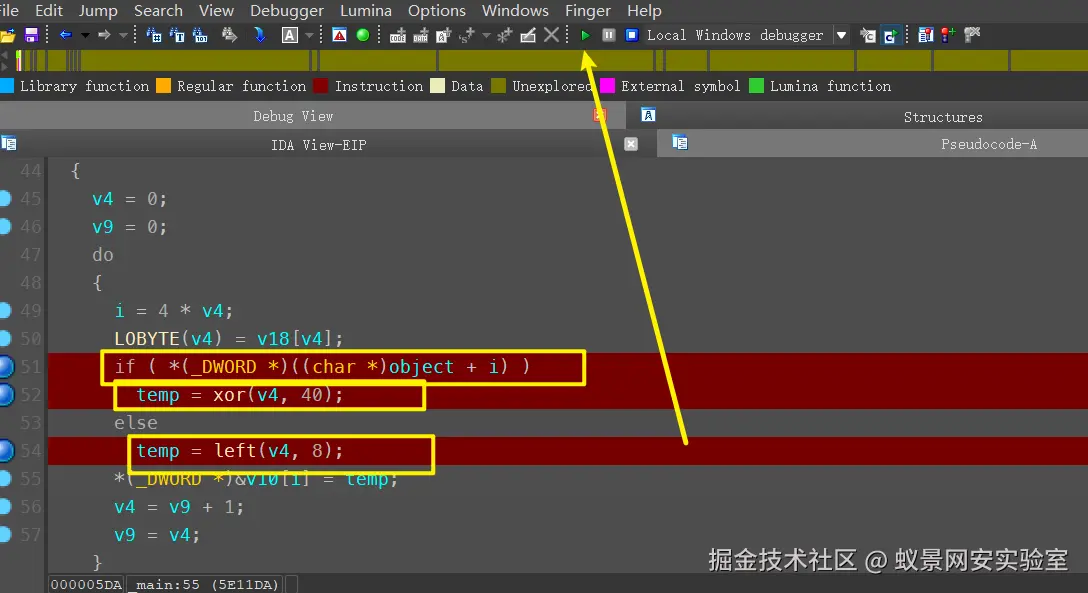Screen dimensions: 1088x593
Task: Click the Convert to string 'A' plus icon
Action: [x=443, y=35]
